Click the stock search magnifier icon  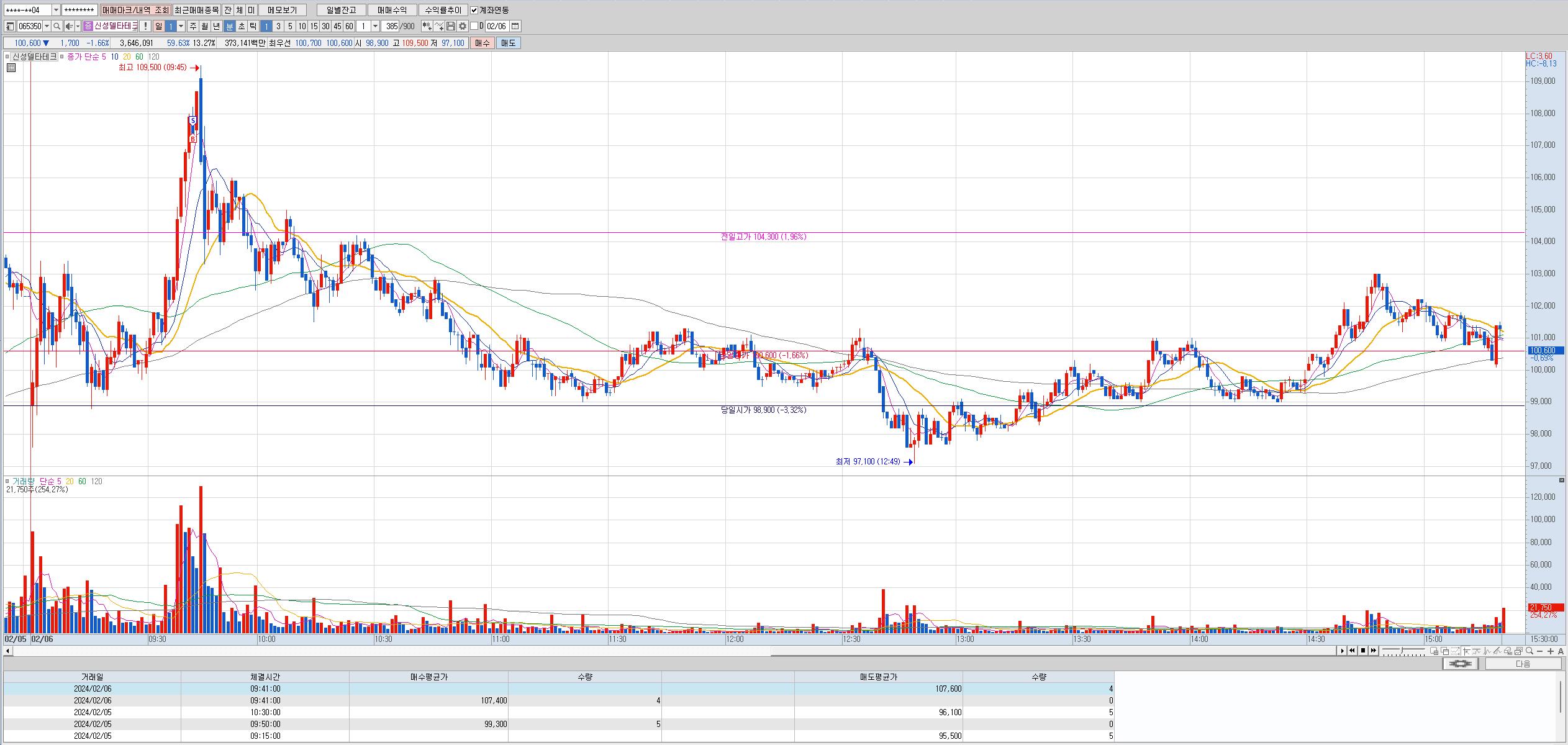pyautogui.click(x=57, y=26)
